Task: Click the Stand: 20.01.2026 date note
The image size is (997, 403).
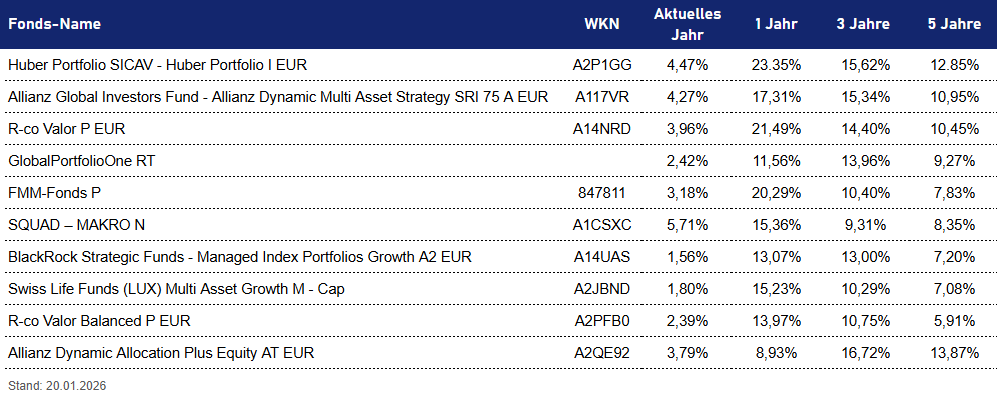Action: [x=56, y=385]
